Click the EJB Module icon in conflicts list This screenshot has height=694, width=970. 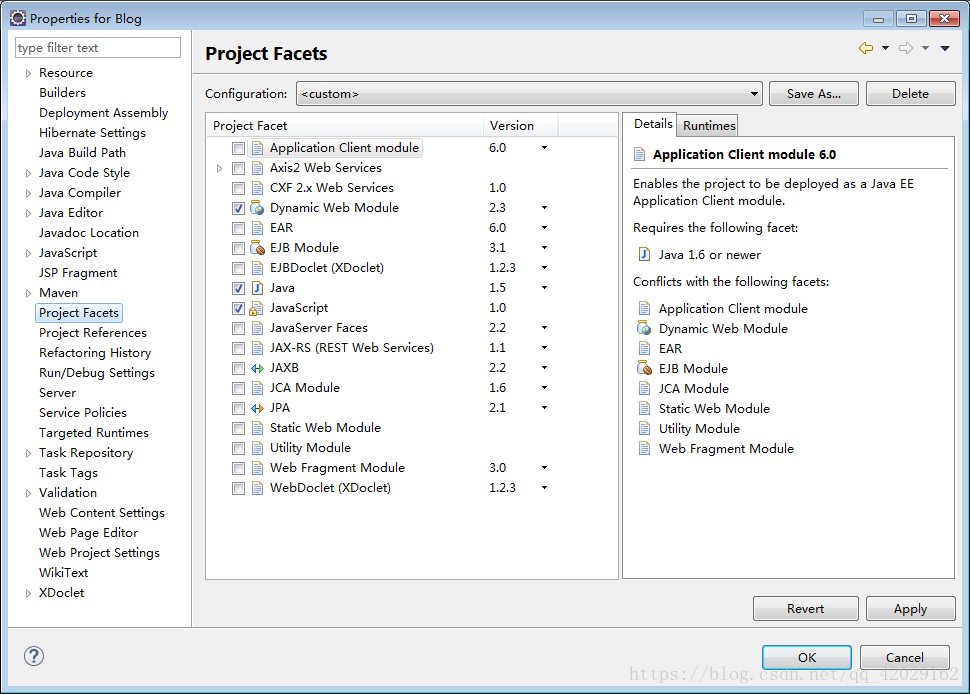tap(644, 368)
